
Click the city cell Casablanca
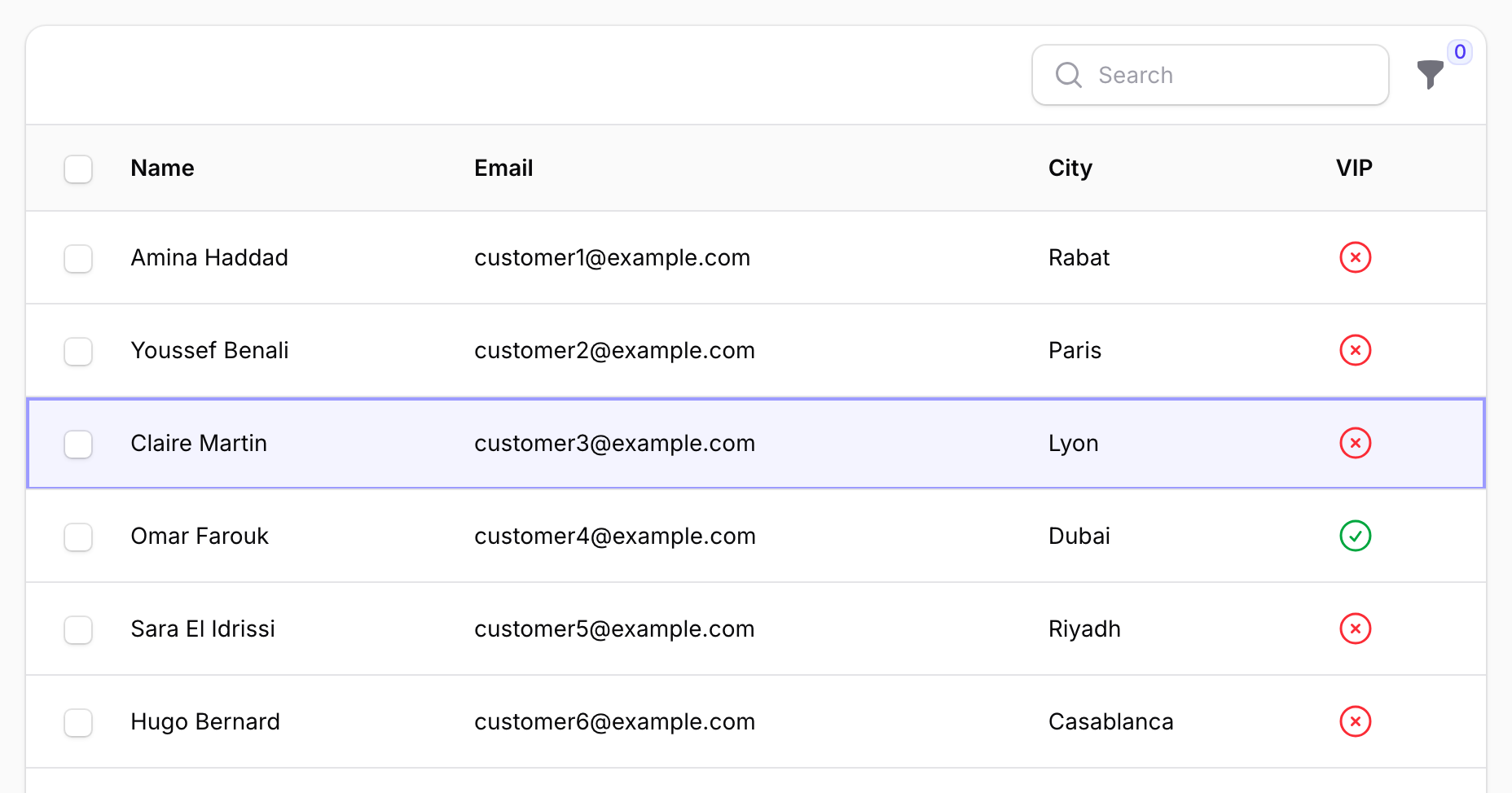[1111, 721]
